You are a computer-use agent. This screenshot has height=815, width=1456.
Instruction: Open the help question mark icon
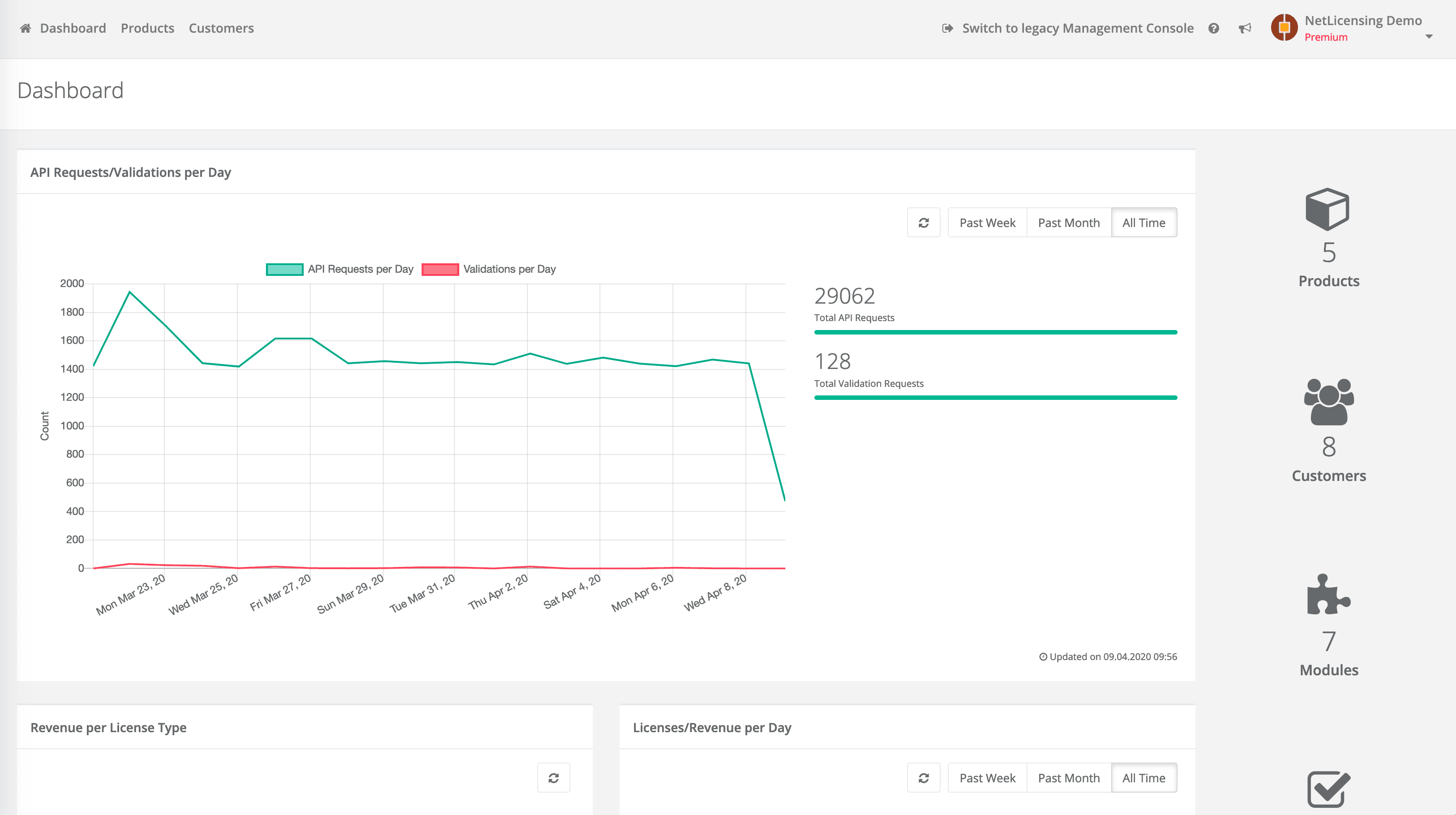(x=1213, y=28)
